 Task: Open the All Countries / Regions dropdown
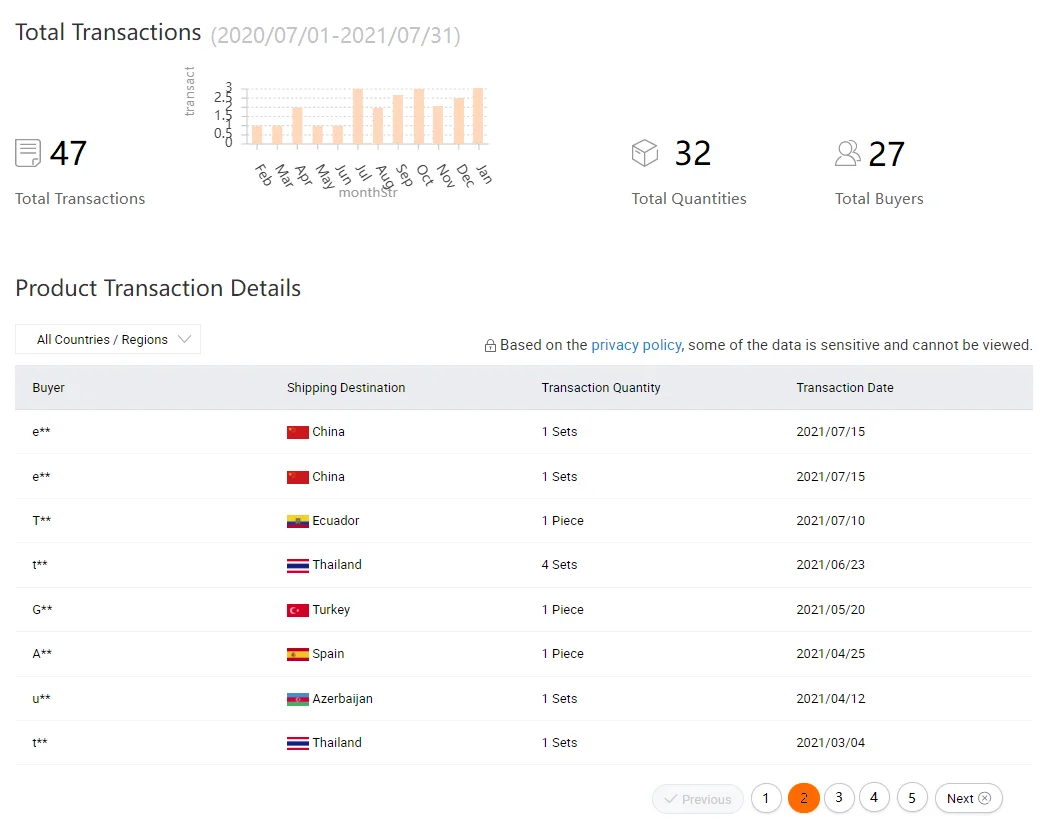point(108,340)
